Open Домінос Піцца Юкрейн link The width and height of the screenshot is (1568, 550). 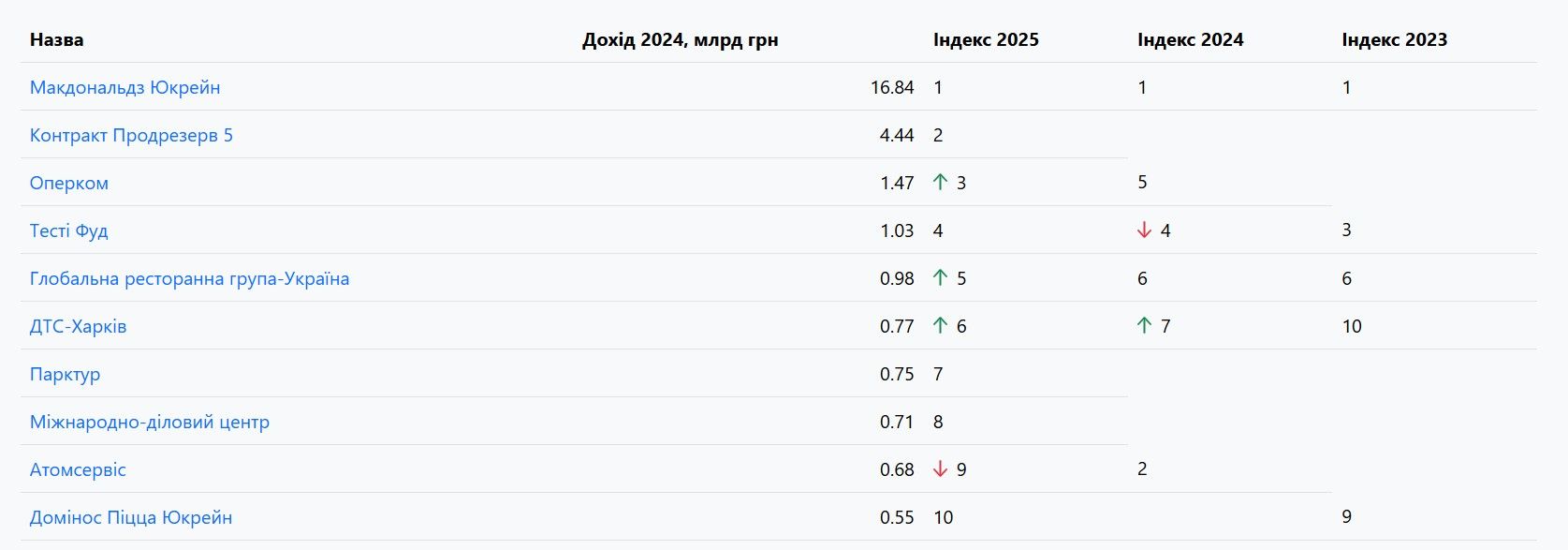pos(131,517)
